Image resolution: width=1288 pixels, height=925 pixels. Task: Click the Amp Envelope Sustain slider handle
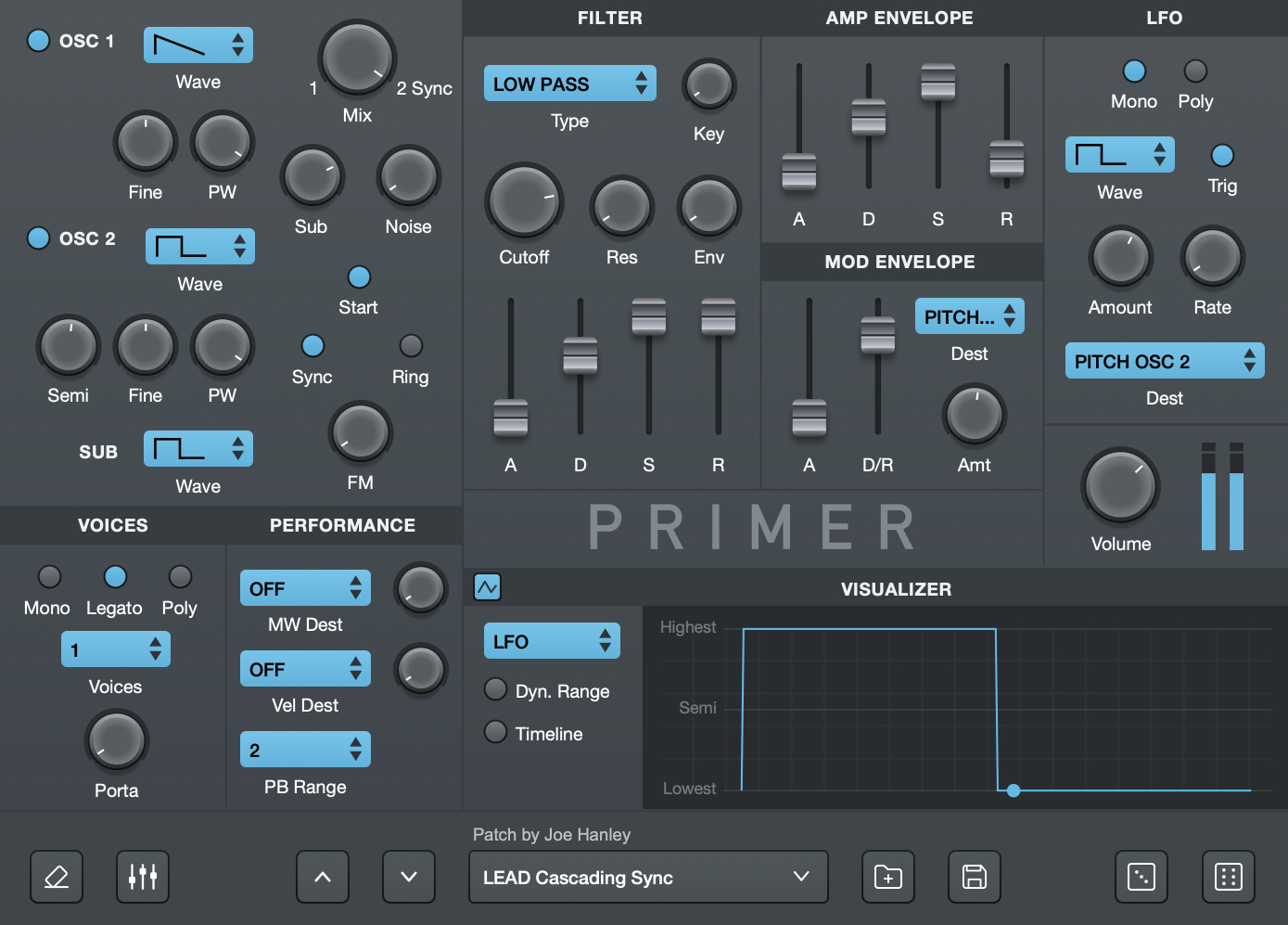(937, 82)
